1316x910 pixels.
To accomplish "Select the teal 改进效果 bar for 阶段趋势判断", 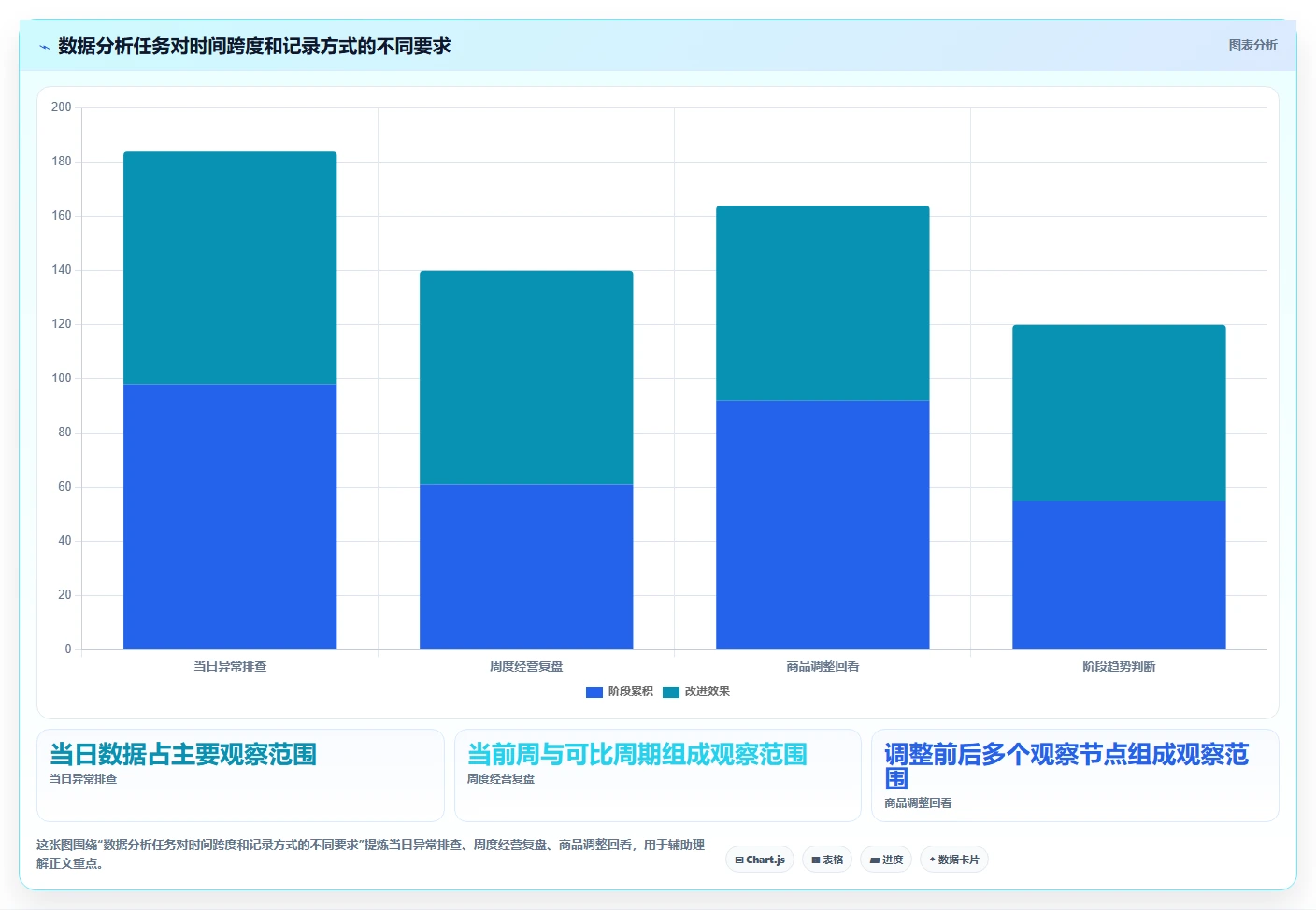I will pos(1119,413).
